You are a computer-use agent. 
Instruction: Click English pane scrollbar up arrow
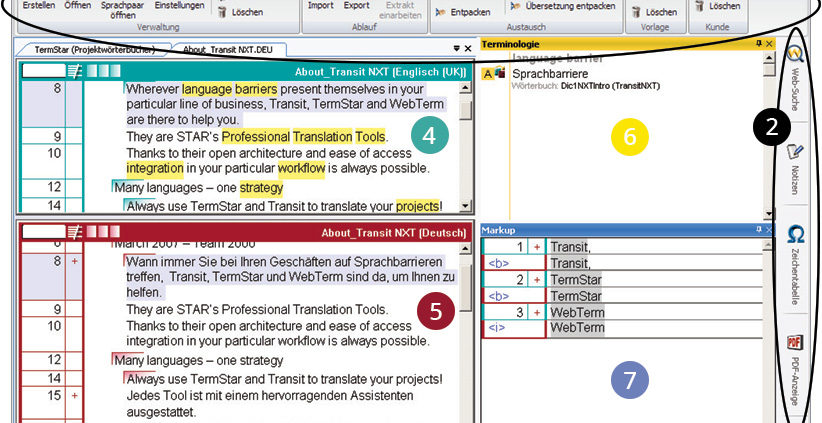[x=465, y=89]
